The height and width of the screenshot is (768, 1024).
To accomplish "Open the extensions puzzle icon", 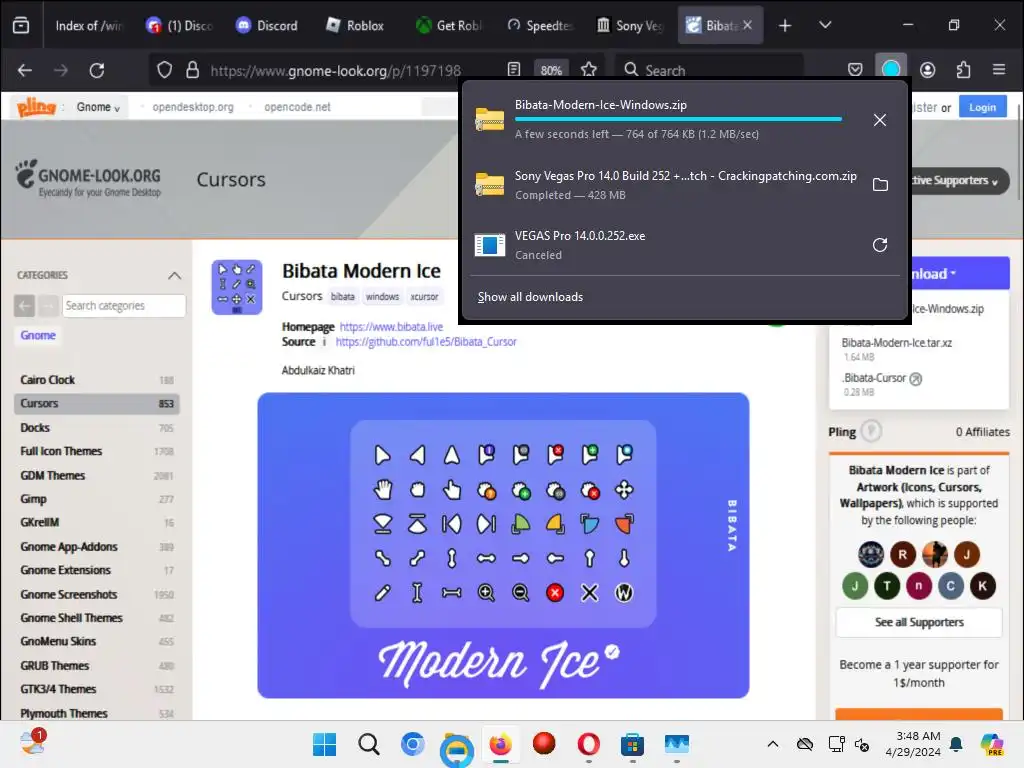I will [963, 70].
